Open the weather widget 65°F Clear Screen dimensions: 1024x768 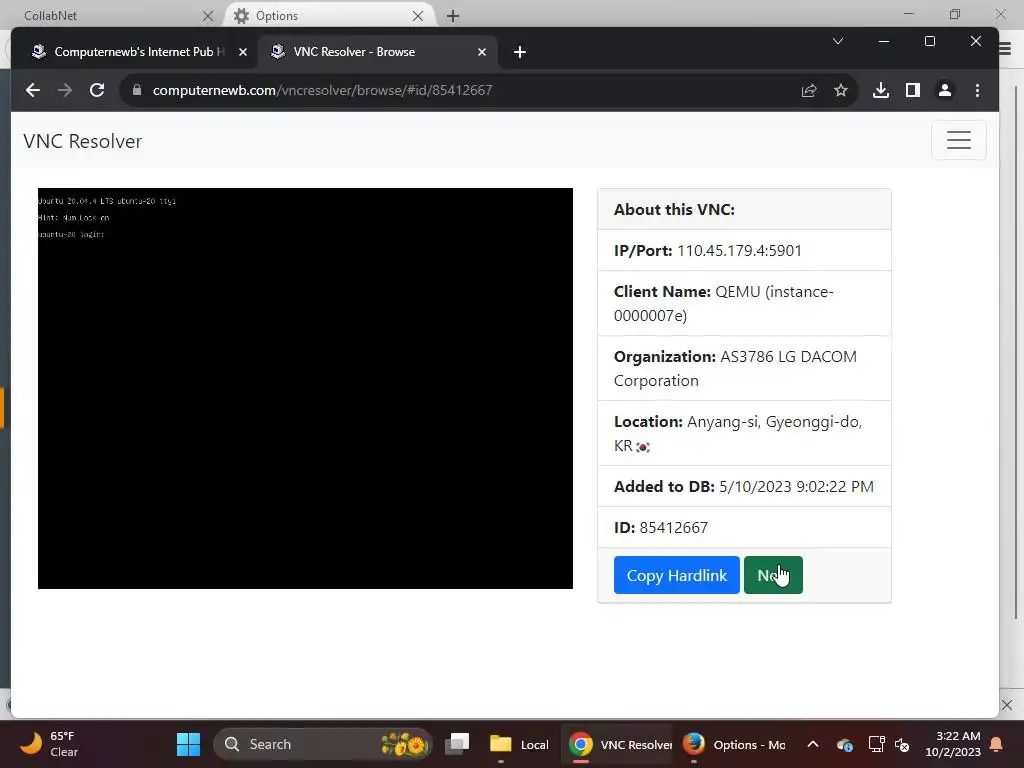tap(49, 744)
